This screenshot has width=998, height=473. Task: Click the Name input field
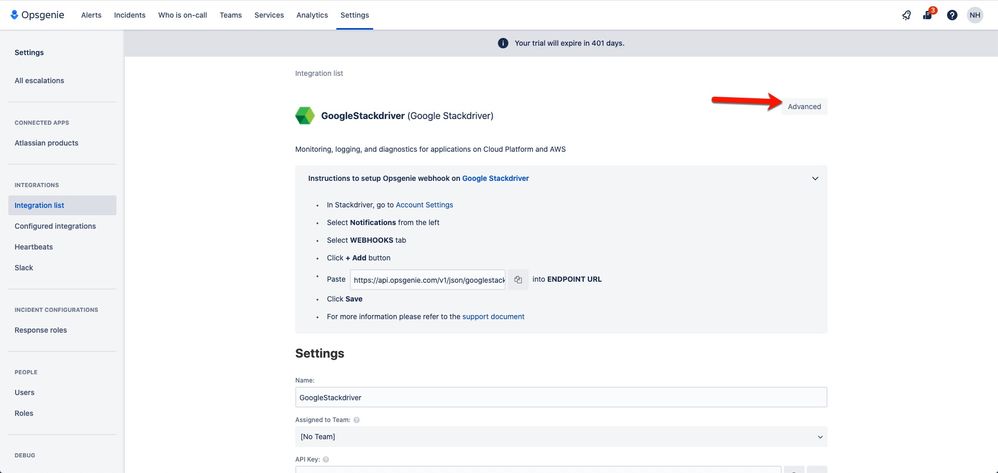(x=561, y=397)
